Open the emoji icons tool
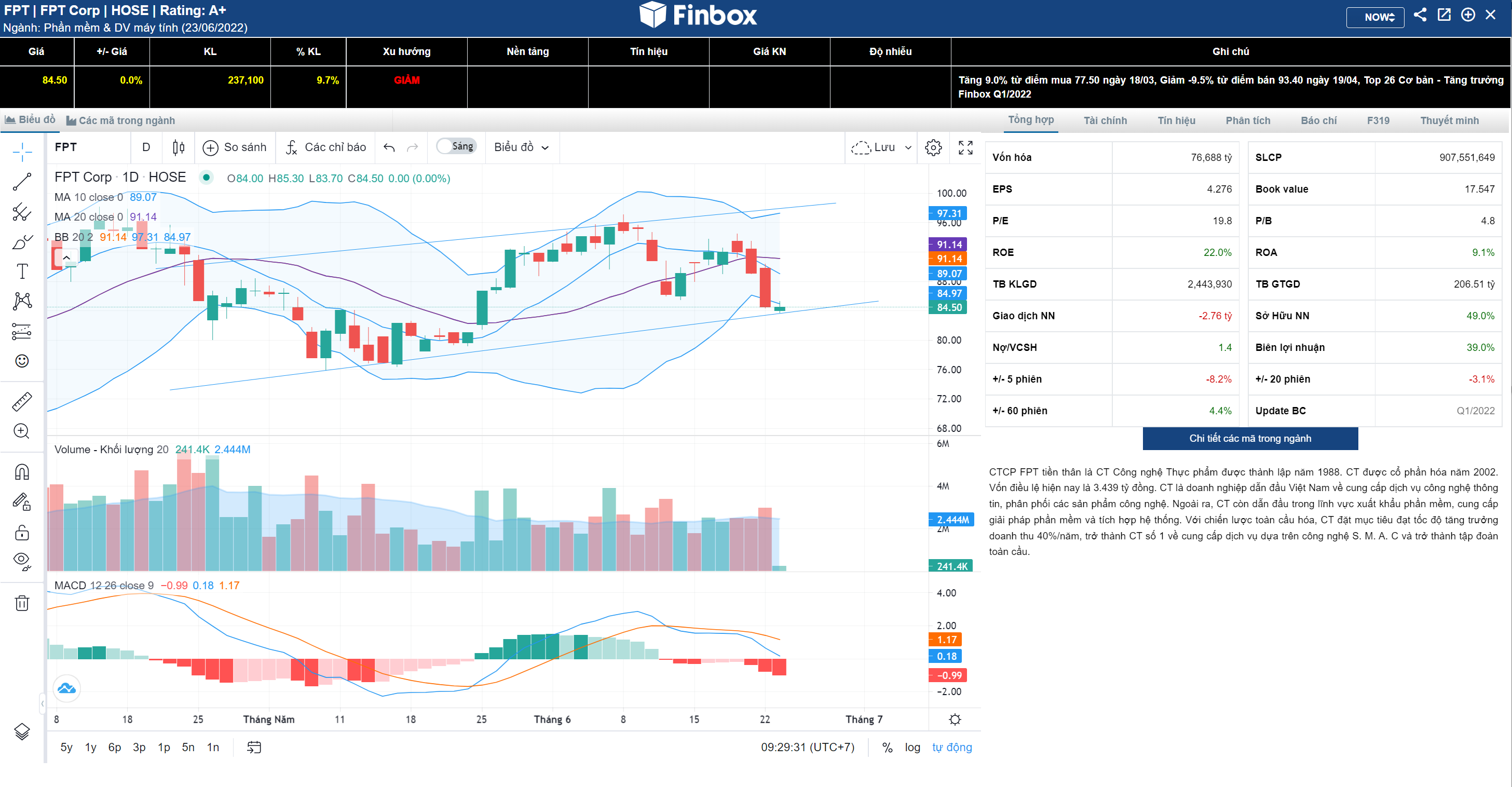The width and height of the screenshot is (1512, 787). (22, 361)
